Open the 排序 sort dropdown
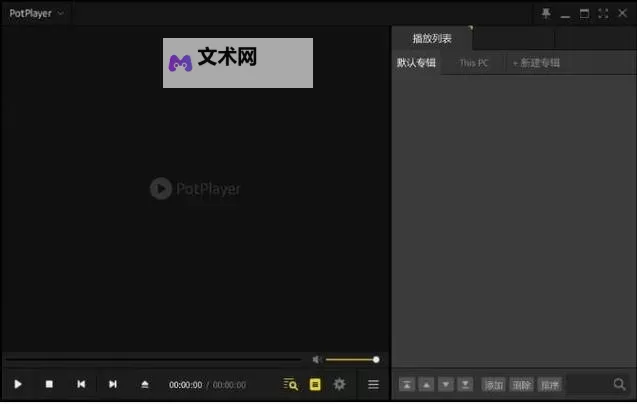This screenshot has height=404, width=637. coord(550,384)
